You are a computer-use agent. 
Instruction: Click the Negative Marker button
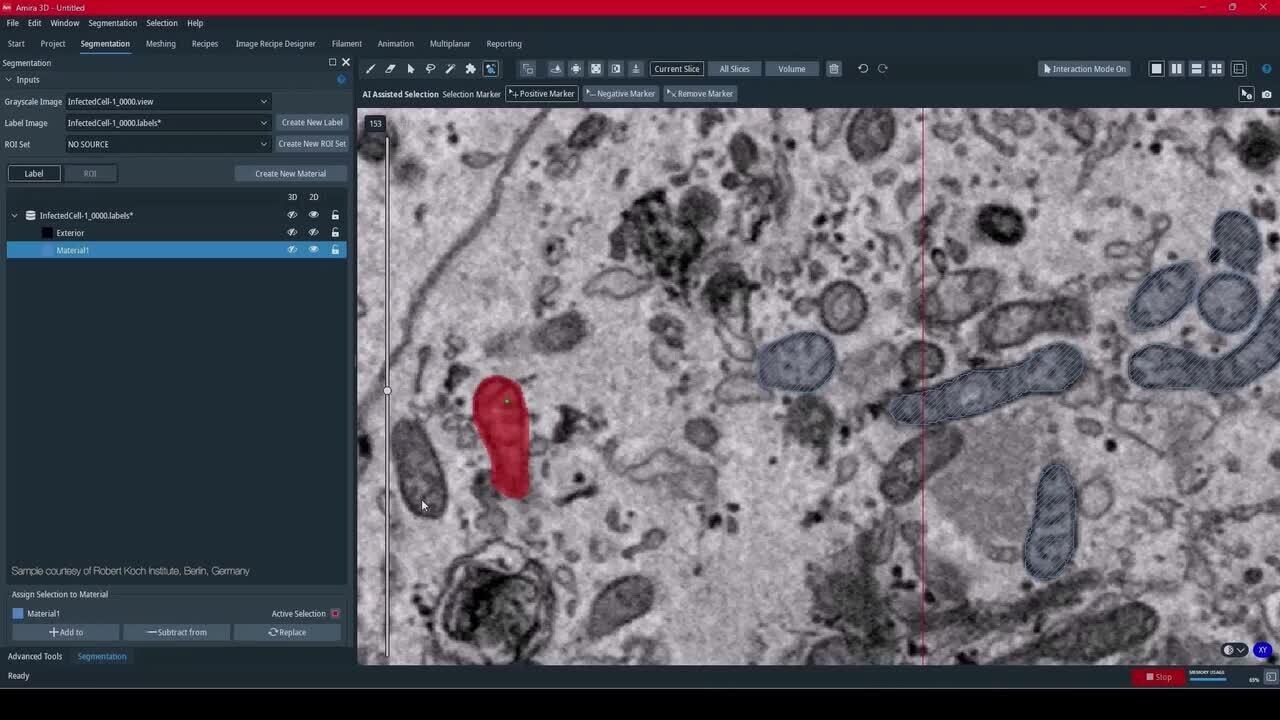pyautogui.click(x=620, y=94)
